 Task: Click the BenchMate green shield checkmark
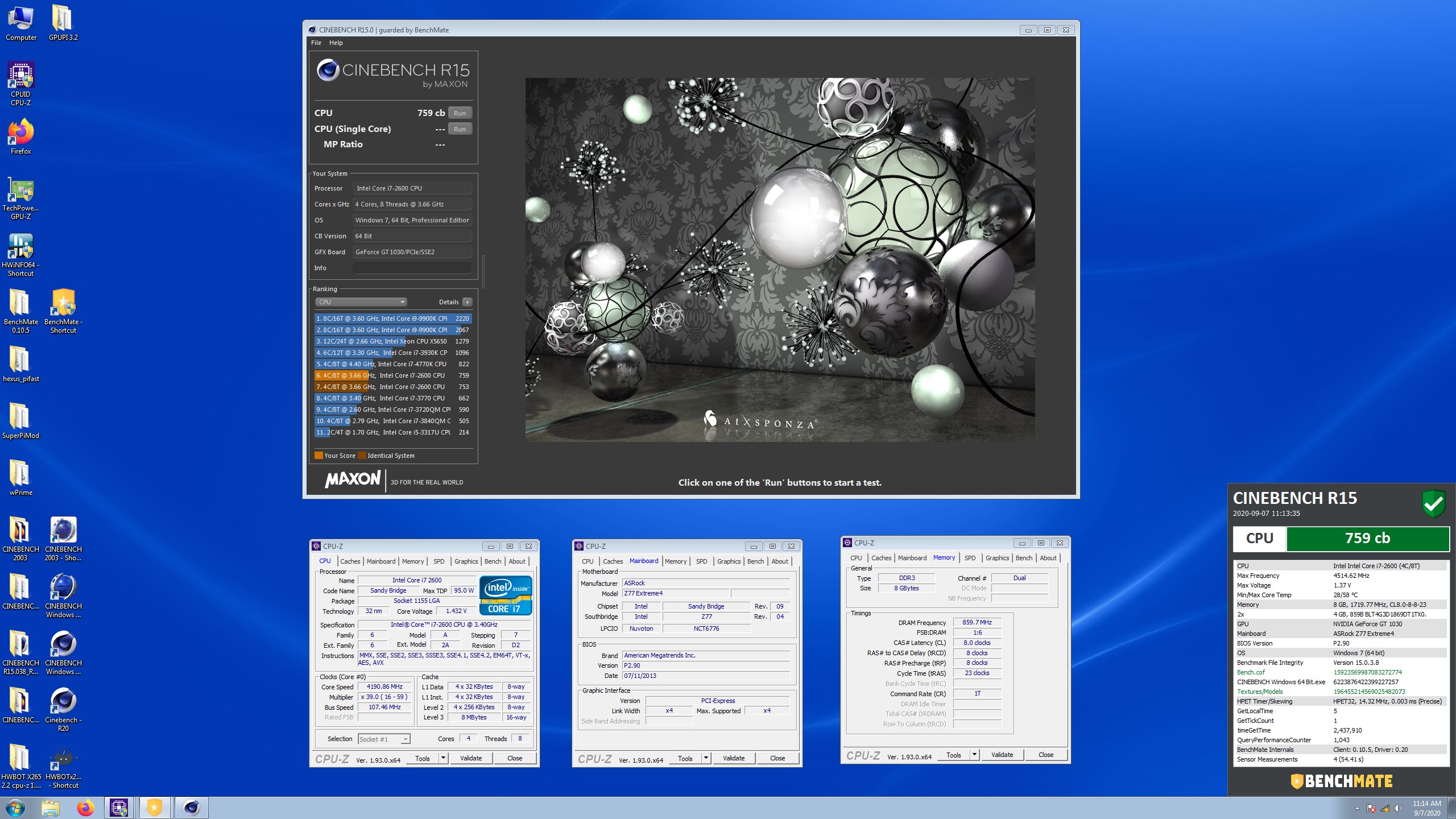point(1434,503)
